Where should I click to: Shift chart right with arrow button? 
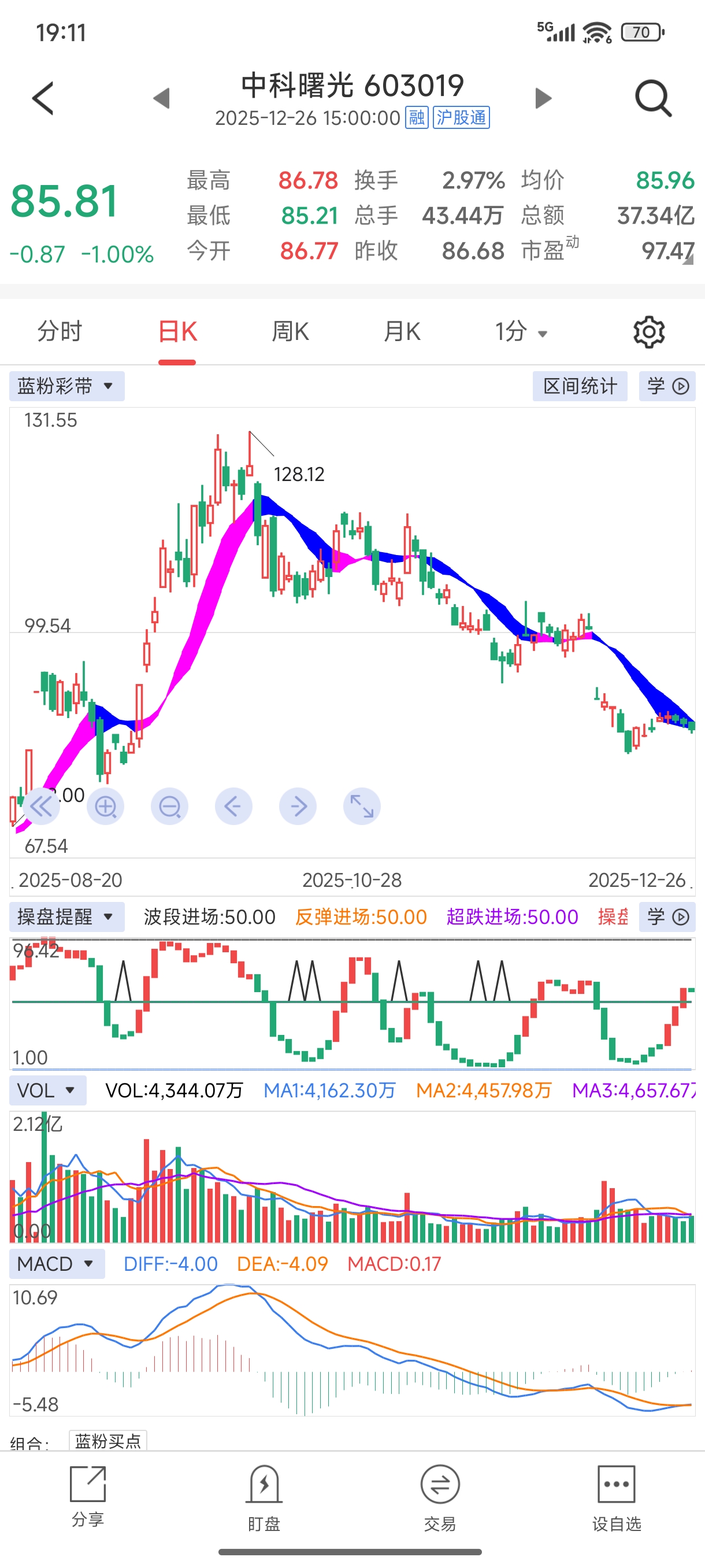298,807
